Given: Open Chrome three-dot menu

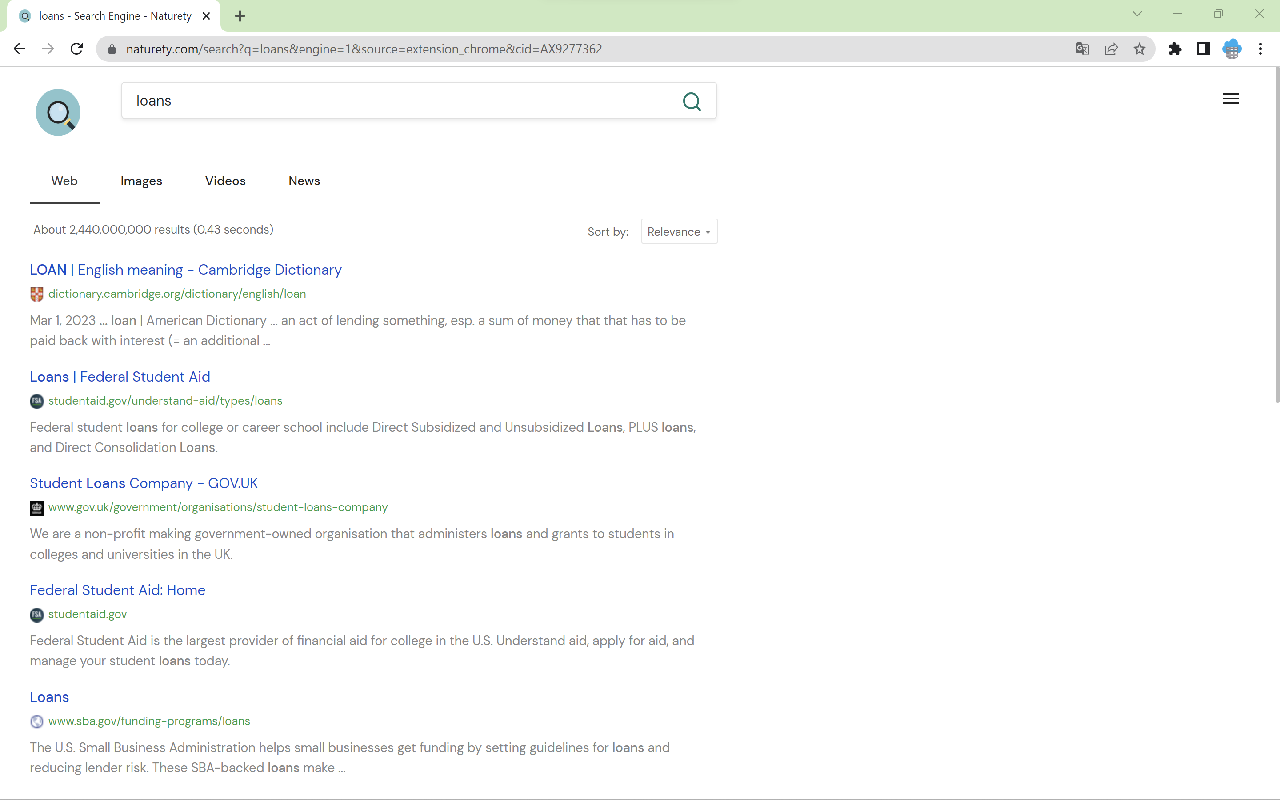Looking at the screenshot, I should click(x=1260, y=48).
